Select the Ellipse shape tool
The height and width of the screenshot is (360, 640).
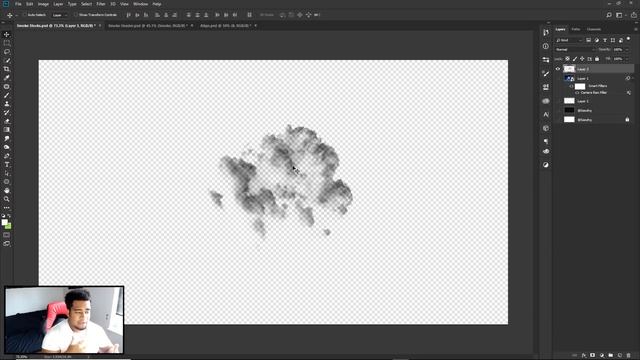point(7,182)
